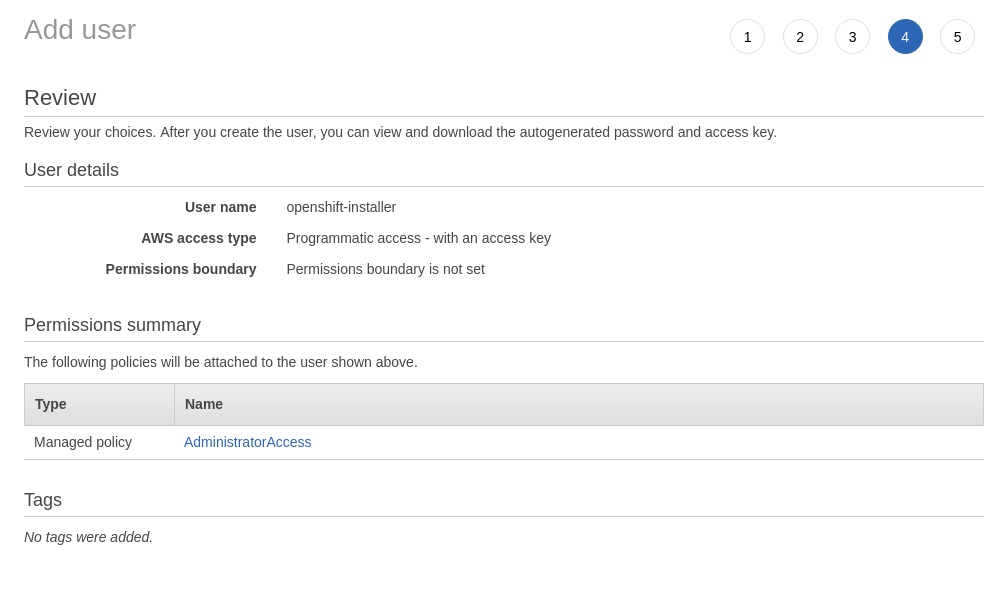Click the Permissions summary heading
The height and width of the screenshot is (596, 1007).
pos(112,325)
